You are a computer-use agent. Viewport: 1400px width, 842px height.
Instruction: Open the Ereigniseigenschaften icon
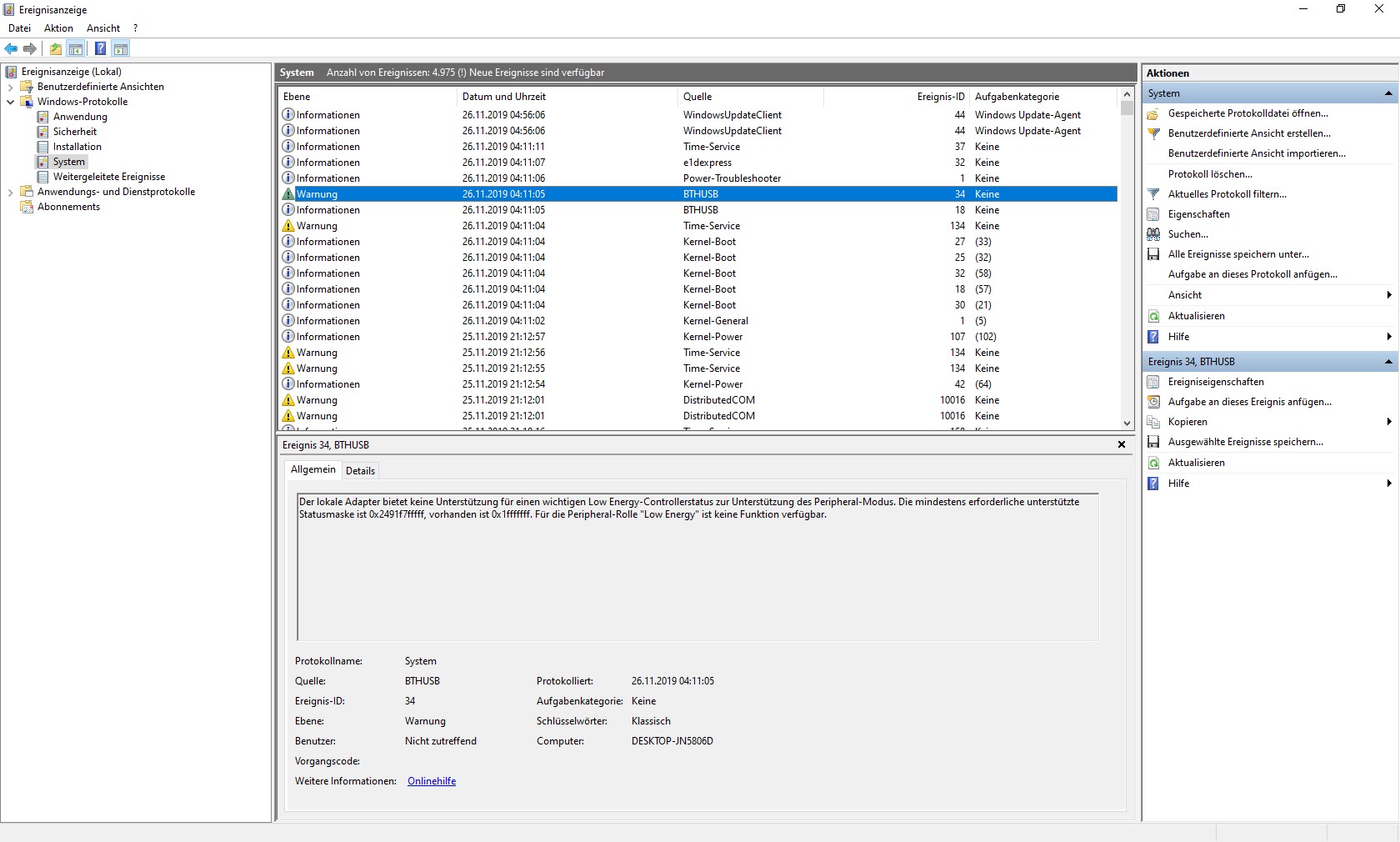pos(1153,382)
